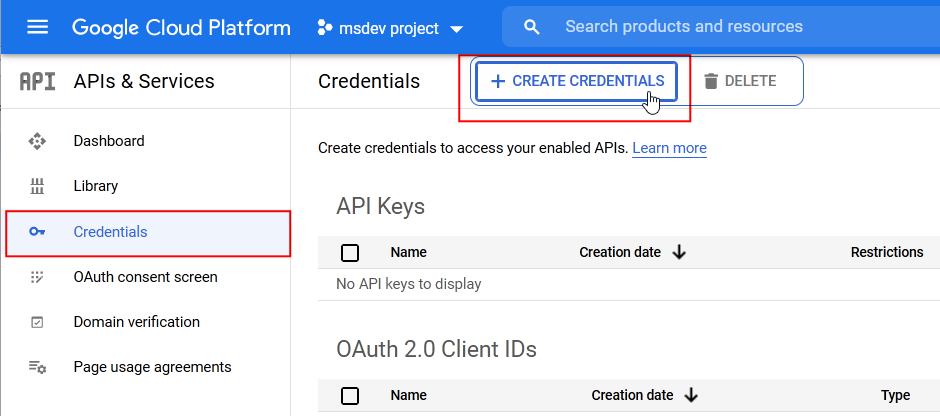Click the OAuth consent screen icon
940x416 pixels.
pos(37,277)
